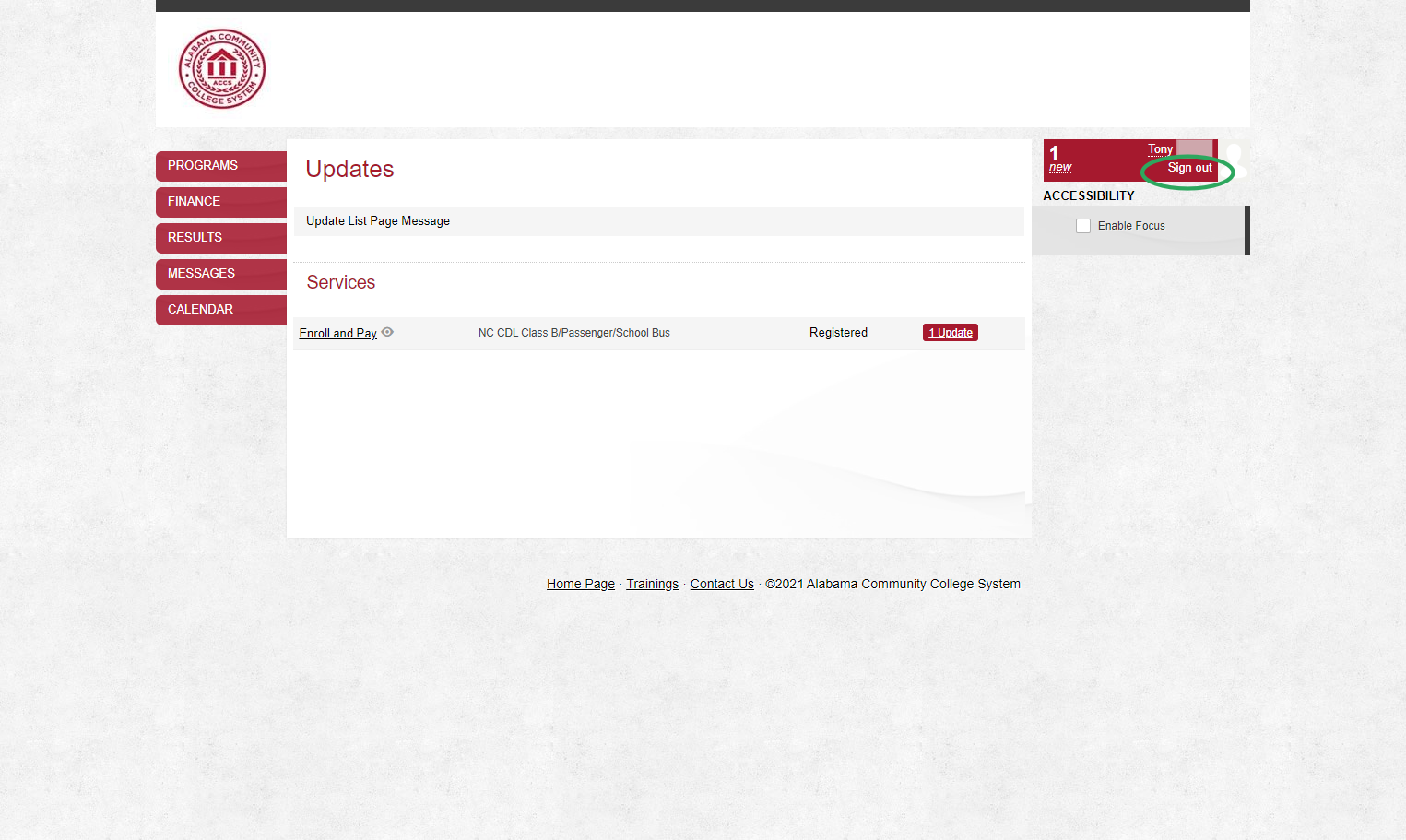1406x840 pixels.
Task: Open the FINANCE menu
Action: (221, 202)
